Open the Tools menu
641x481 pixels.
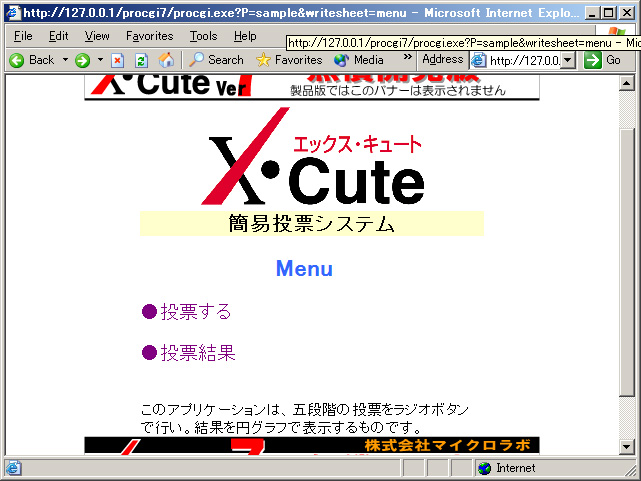(203, 36)
